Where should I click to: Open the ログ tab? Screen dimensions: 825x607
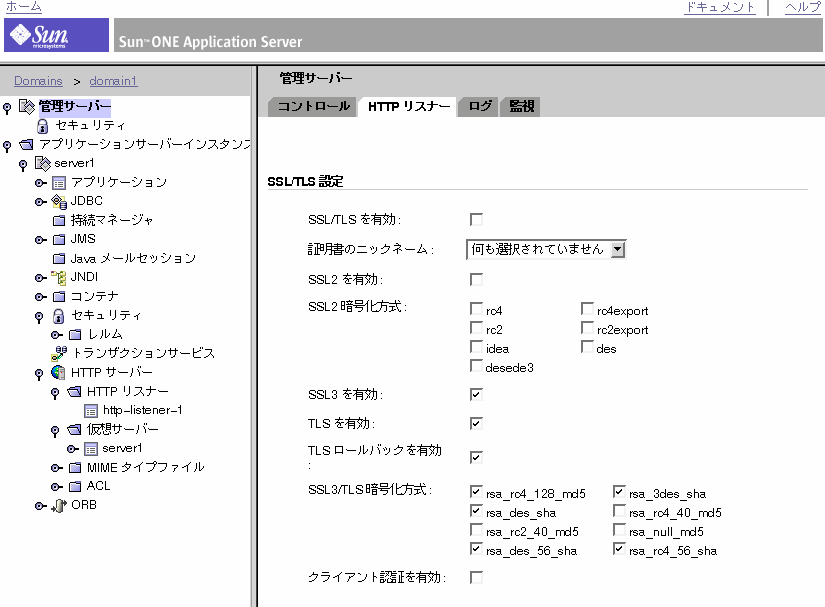pyautogui.click(x=479, y=107)
